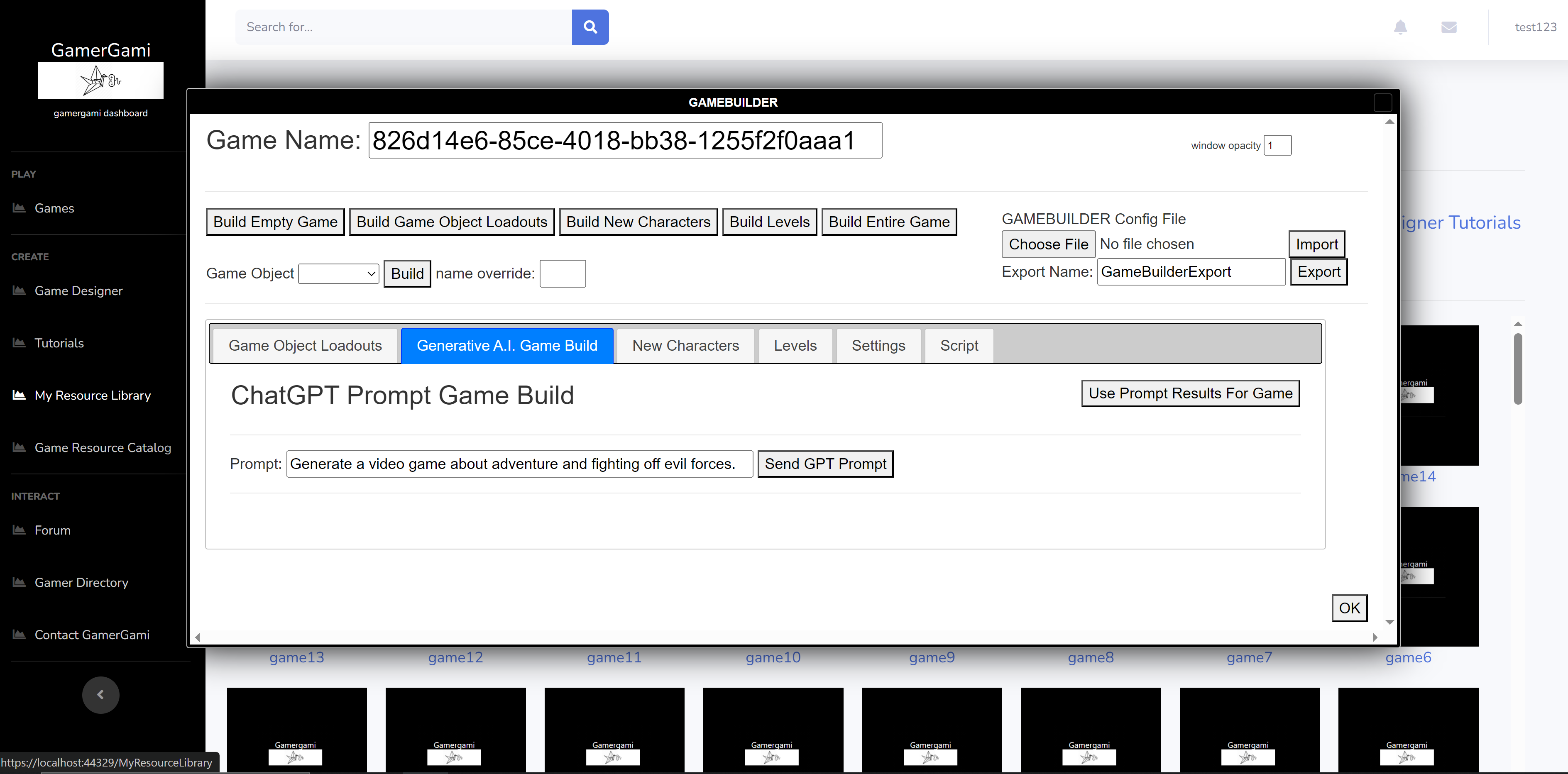Click the window opacity number field
This screenshot has width=1568, height=774.
(1277, 145)
